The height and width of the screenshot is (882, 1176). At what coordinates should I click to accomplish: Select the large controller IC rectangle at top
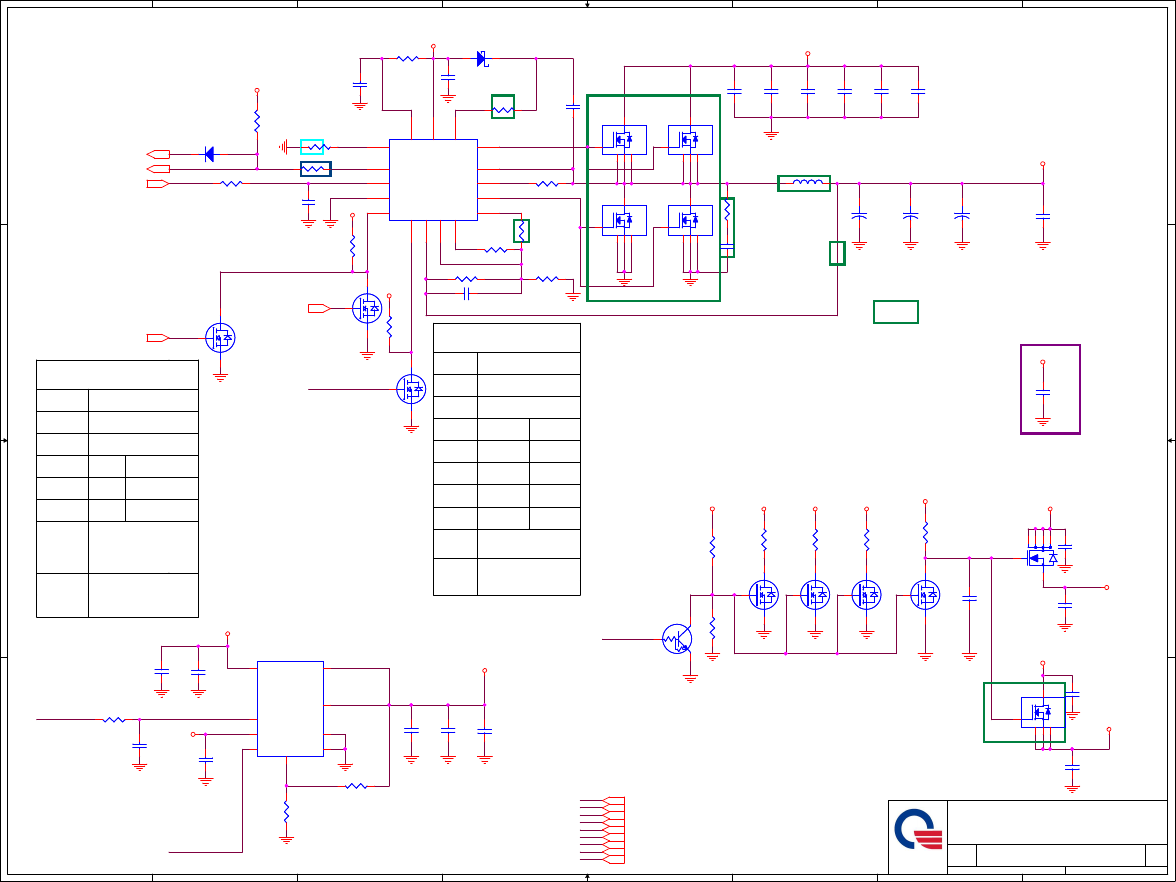pyautogui.click(x=434, y=180)
